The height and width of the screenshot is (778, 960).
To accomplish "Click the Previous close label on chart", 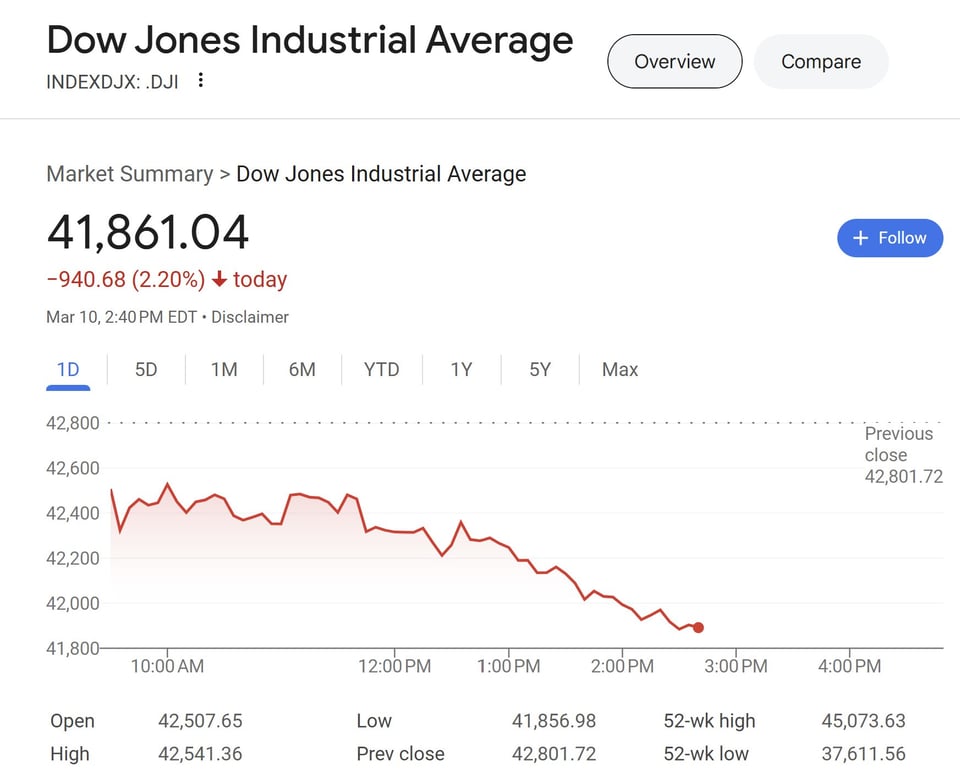I will pyautogui.click(x=898, y=444).
